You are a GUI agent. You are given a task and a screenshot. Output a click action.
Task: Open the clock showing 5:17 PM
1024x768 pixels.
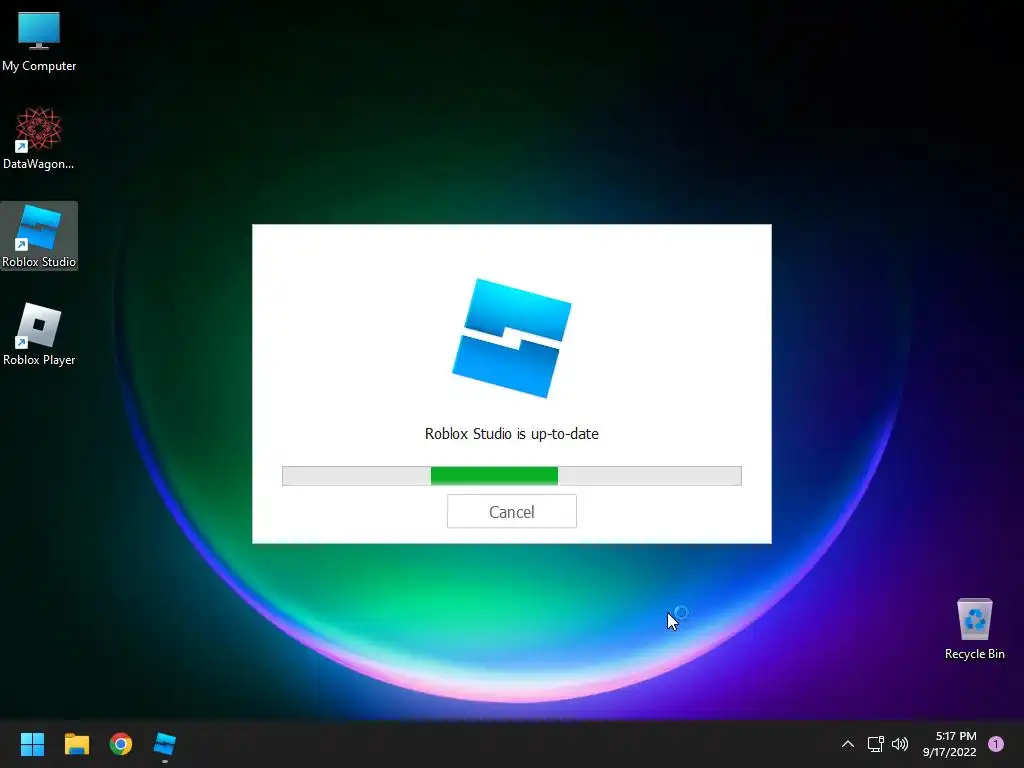[950, 744]
